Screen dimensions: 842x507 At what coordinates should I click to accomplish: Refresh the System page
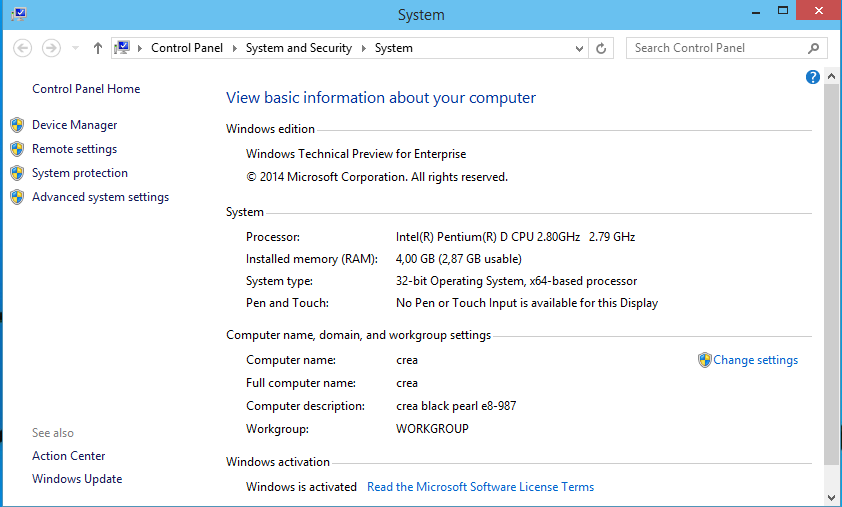pos(601,48)
